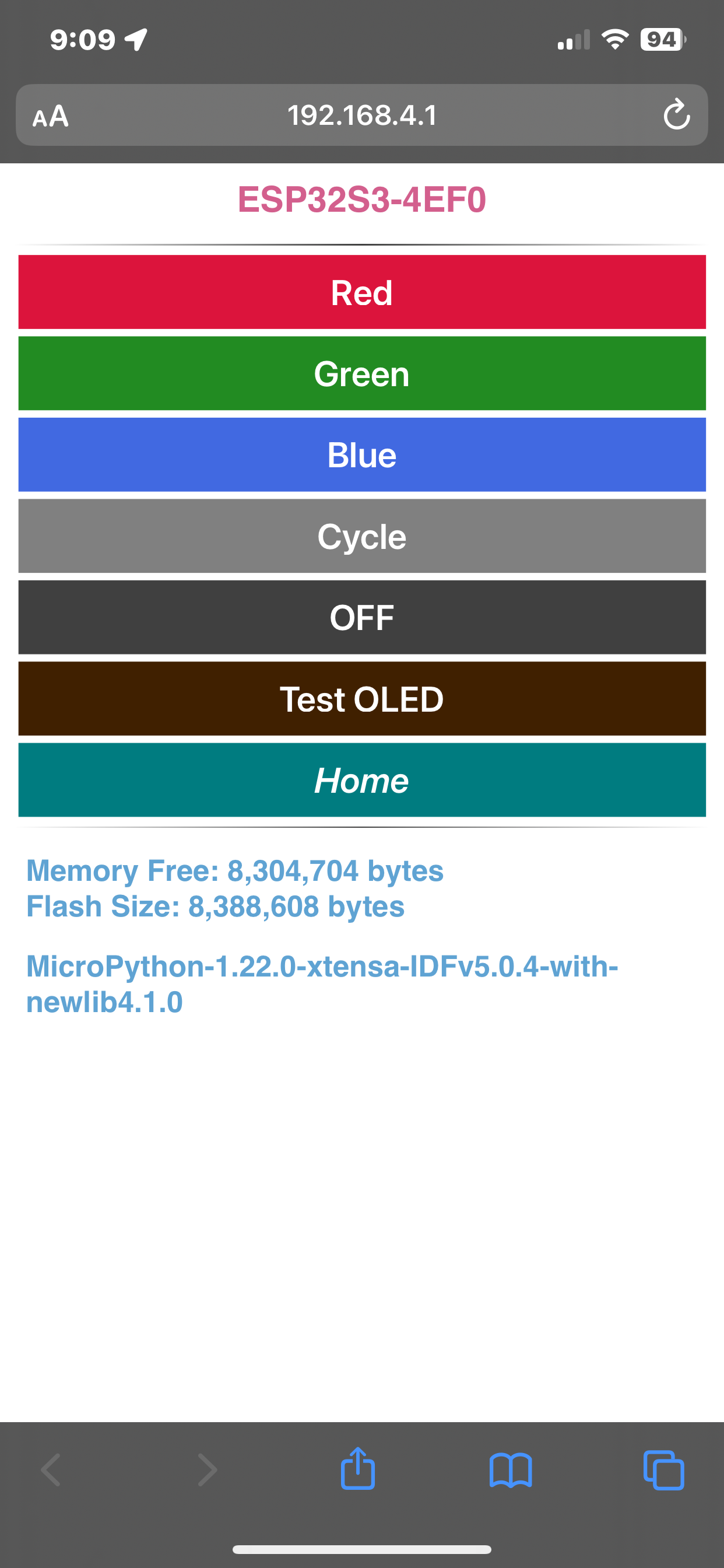Go to the Home link
724x1568 pixels.
pyautogui.click(x=362, y=780)
